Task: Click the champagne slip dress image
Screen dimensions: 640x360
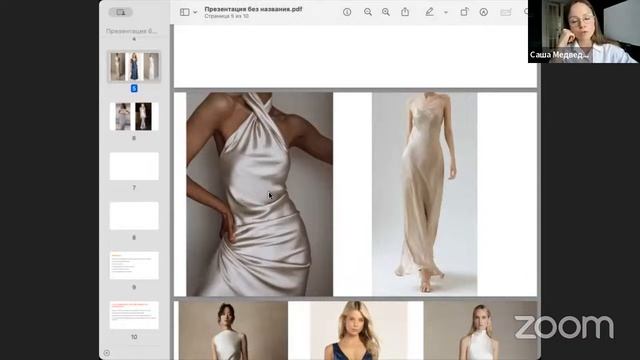Action: [424, 194]
